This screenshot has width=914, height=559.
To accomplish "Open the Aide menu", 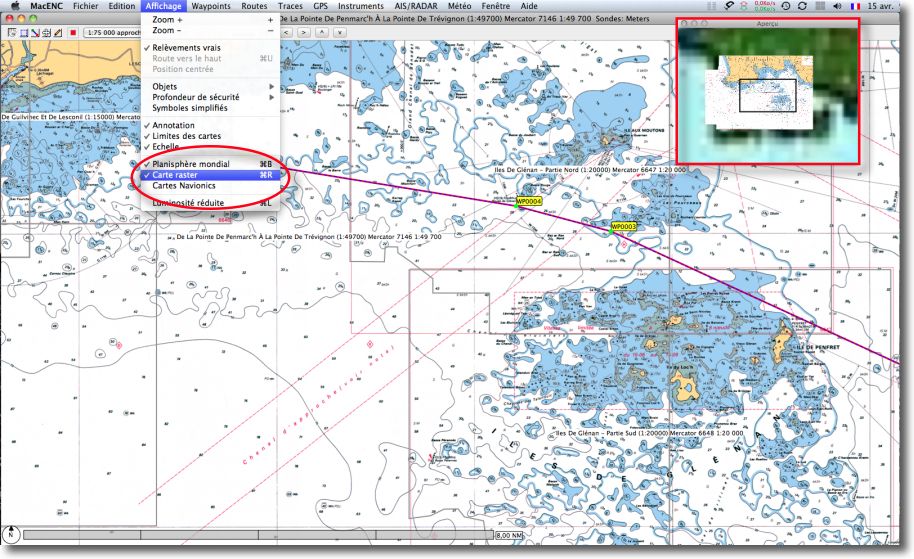I will (529, 6).
